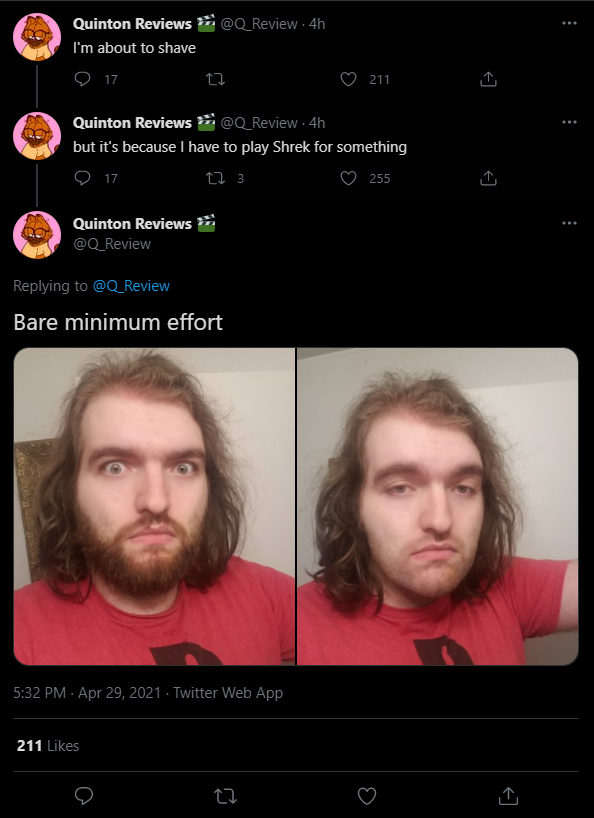Viewport: 594px width, 818px height.
Task: Retweet the "I'm about to shave" tweet
Action: click(x=215, y=79)
